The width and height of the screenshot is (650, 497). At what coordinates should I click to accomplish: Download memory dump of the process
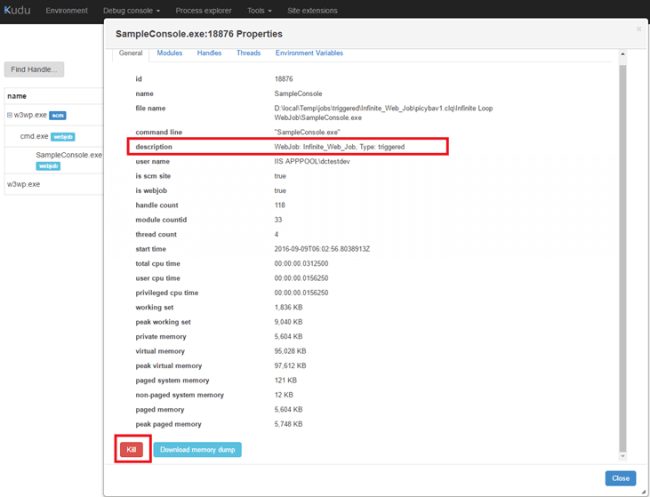coord(197,449)
